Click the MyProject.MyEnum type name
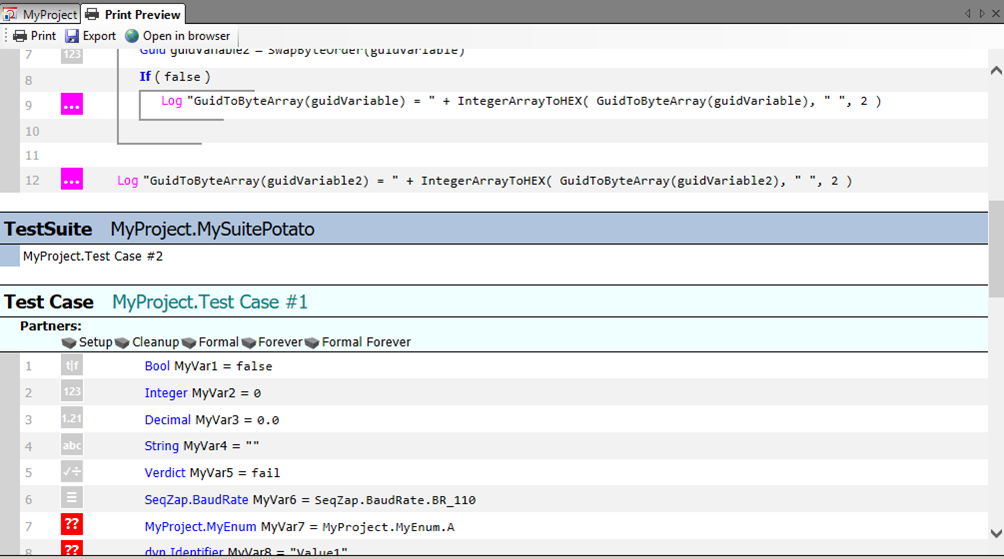This screenshot has width=1004, height=559. click(200, 526)
